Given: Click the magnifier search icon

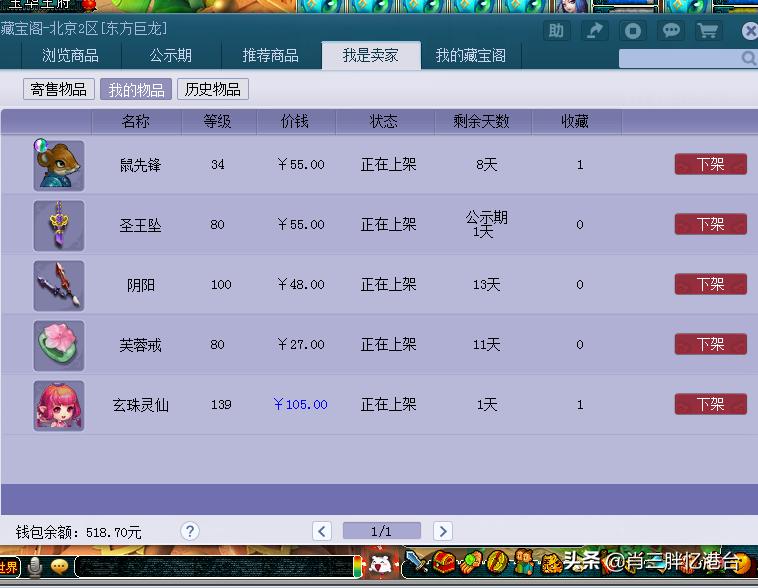Looking at the screenshot, I should (x=749, y=59).
